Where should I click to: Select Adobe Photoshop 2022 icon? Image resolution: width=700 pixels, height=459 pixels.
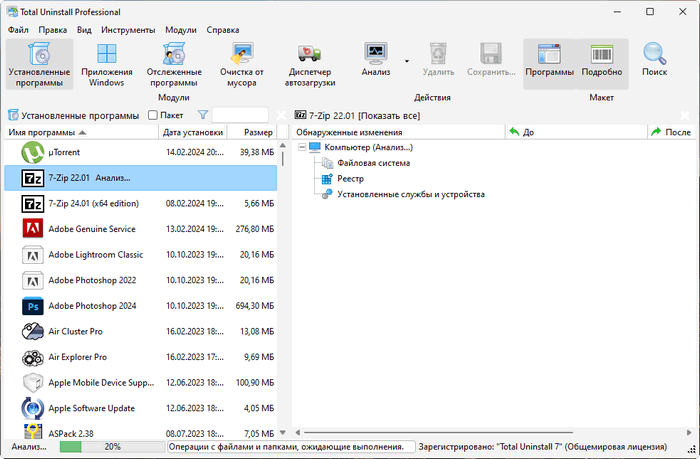(x=33, y=280)
